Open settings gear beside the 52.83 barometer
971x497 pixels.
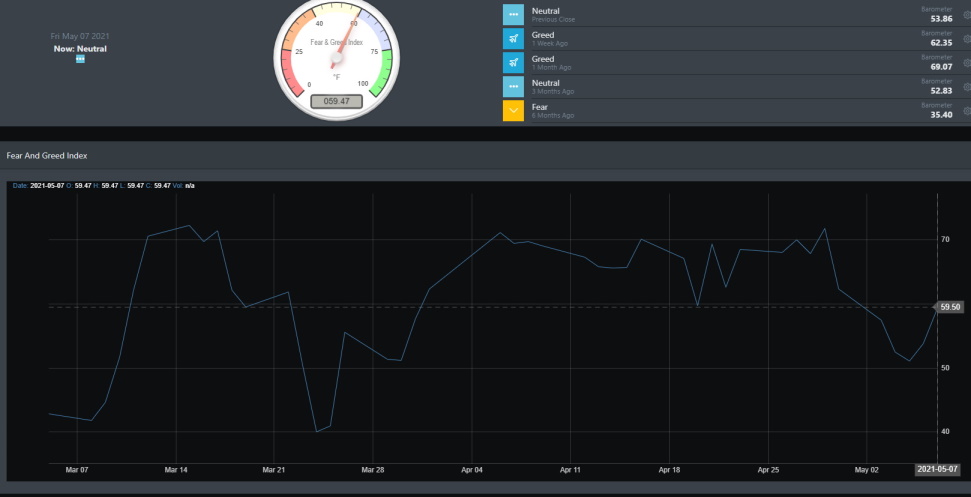(x=967, y=87)
